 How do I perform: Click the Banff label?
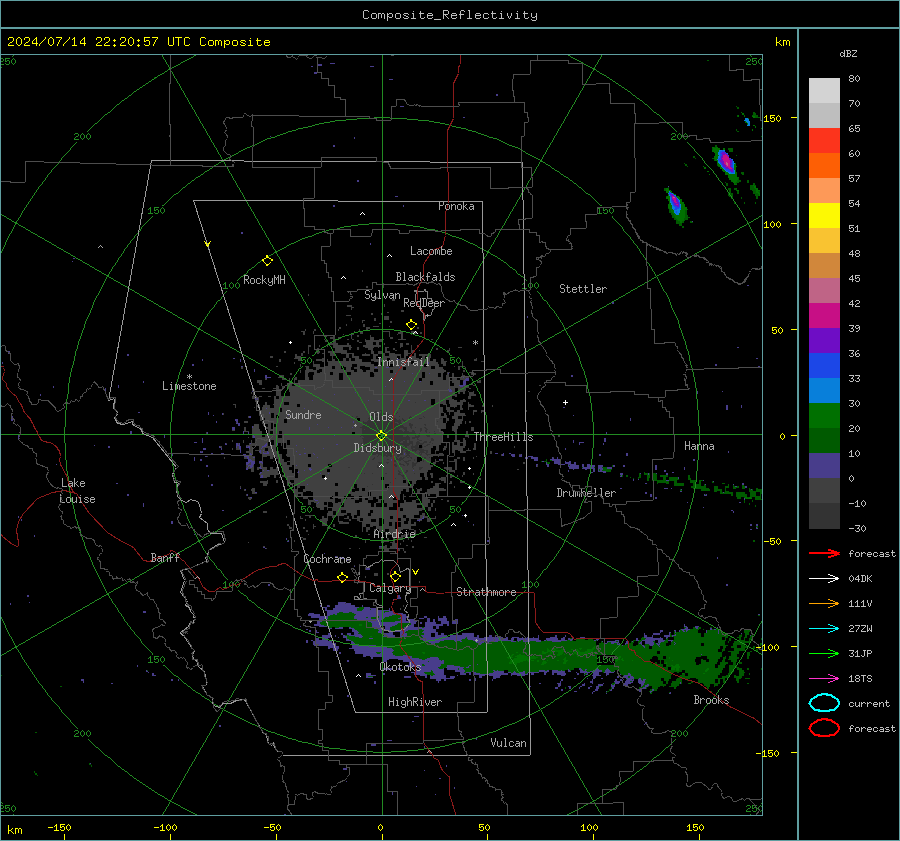click(x=165, y=557)
